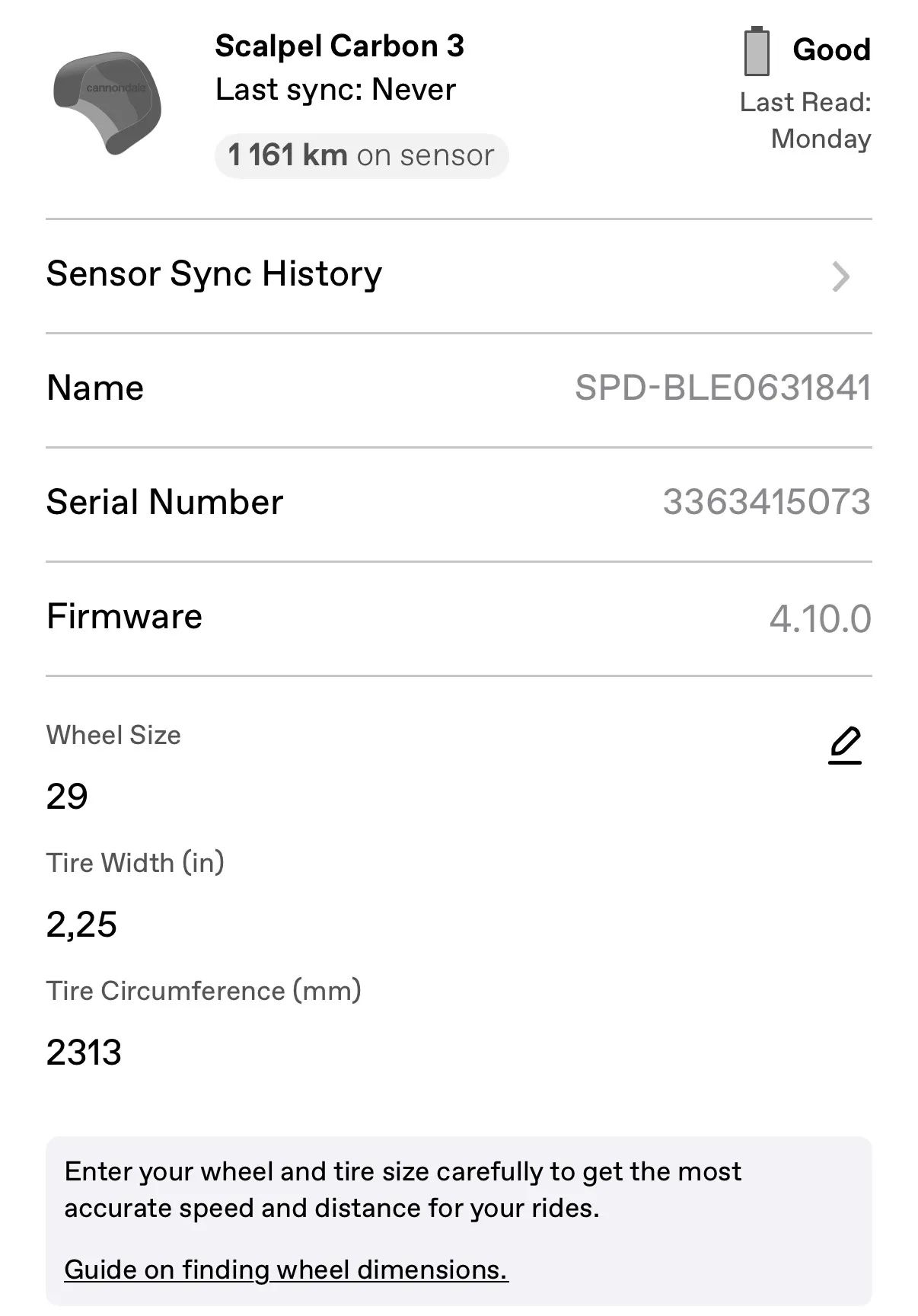This screenshot has height=1316, width=918.
Task: Tap the Last Read: Monday text
Action: (807, 120)
